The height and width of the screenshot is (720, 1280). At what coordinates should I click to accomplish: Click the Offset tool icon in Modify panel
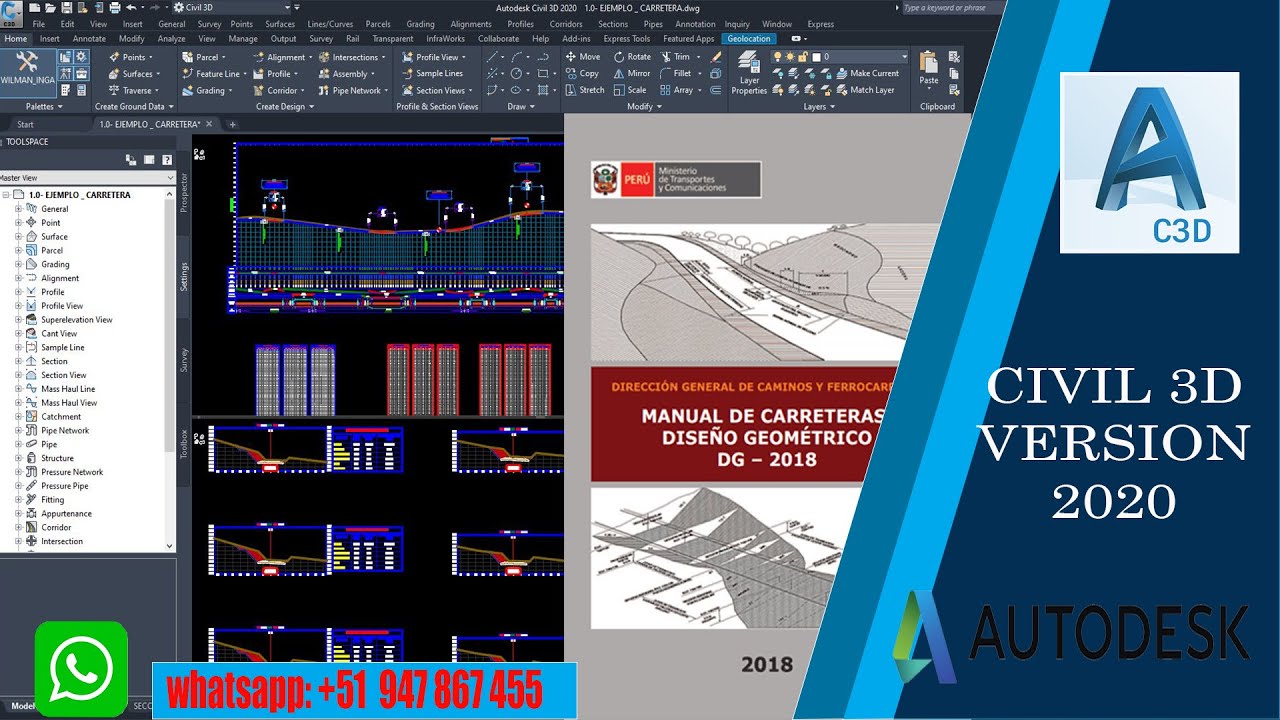715,90
